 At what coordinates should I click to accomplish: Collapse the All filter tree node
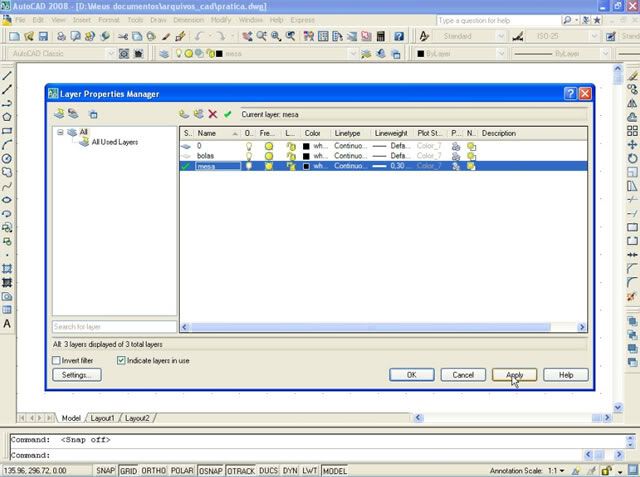click(x=60, y=132)
